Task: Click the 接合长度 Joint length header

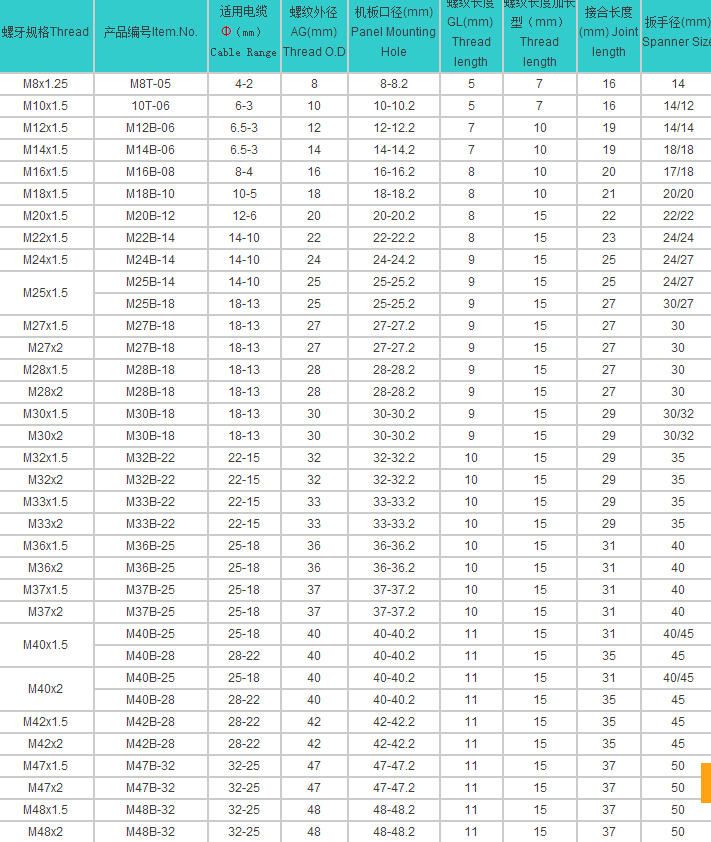Action: tap(608, 32)
